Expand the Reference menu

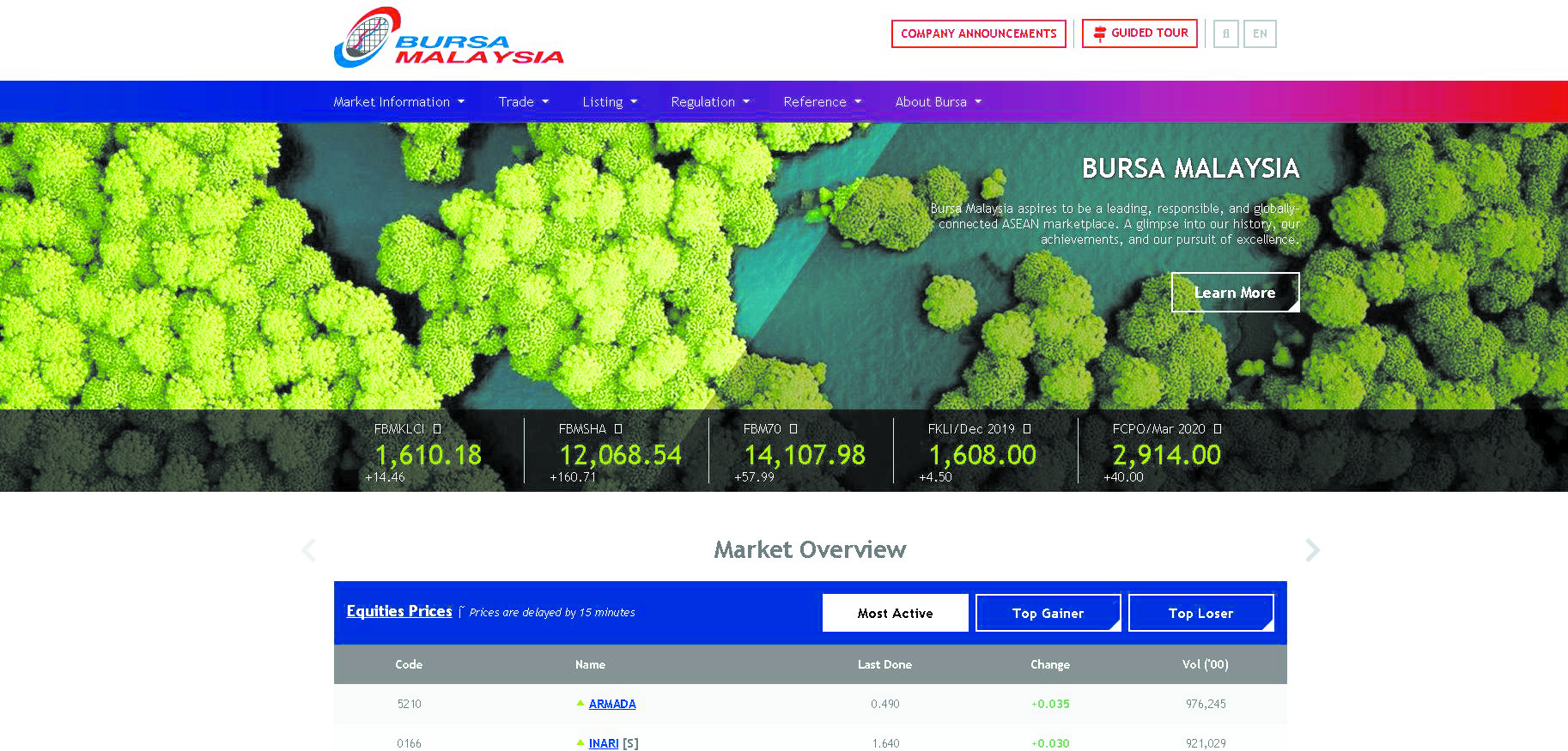coord(822,102)
